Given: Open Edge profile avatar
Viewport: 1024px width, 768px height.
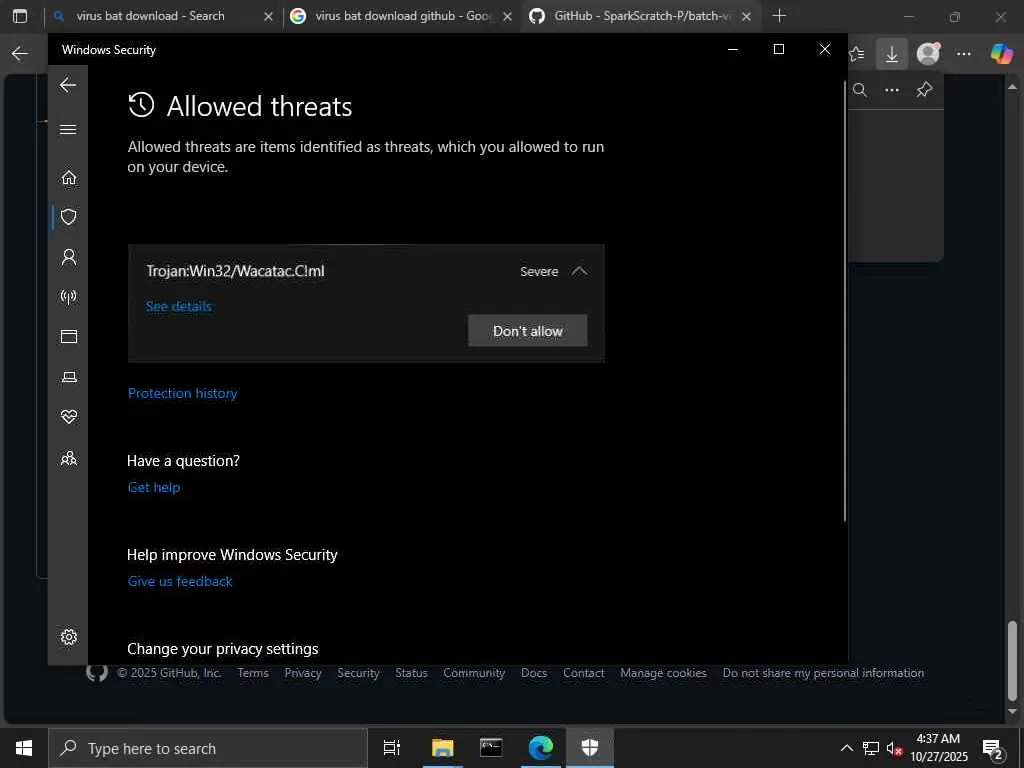Looking at the screenshot, I should [x=928, y=54].
